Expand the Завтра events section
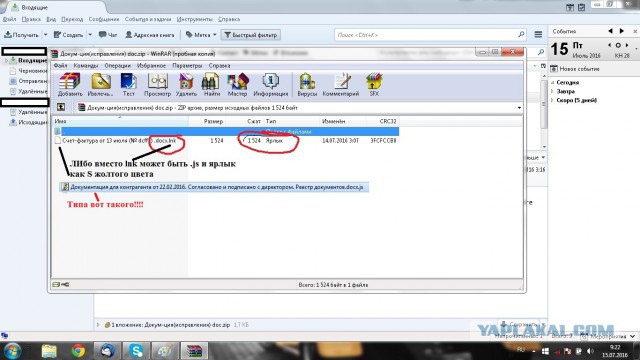 pyautogui.click(x=553, y=91)
